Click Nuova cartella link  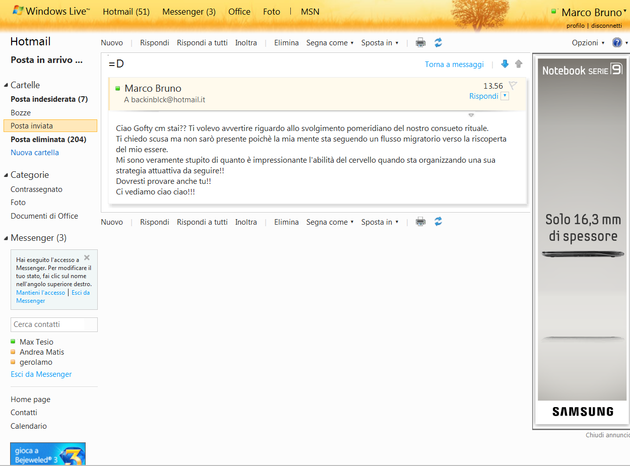pos(35,152)
